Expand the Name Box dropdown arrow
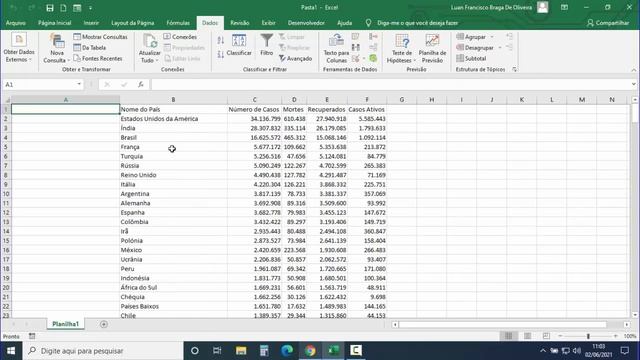 point(79,84)
